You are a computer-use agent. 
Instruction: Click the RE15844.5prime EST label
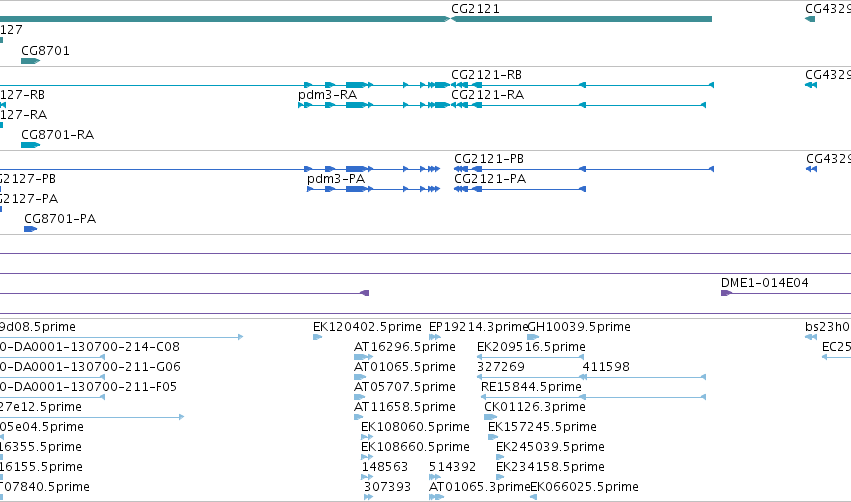531,387
